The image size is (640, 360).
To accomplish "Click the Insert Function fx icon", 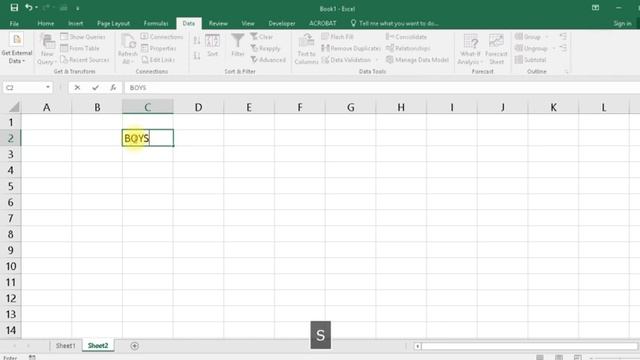I will [x=113, y=87].
